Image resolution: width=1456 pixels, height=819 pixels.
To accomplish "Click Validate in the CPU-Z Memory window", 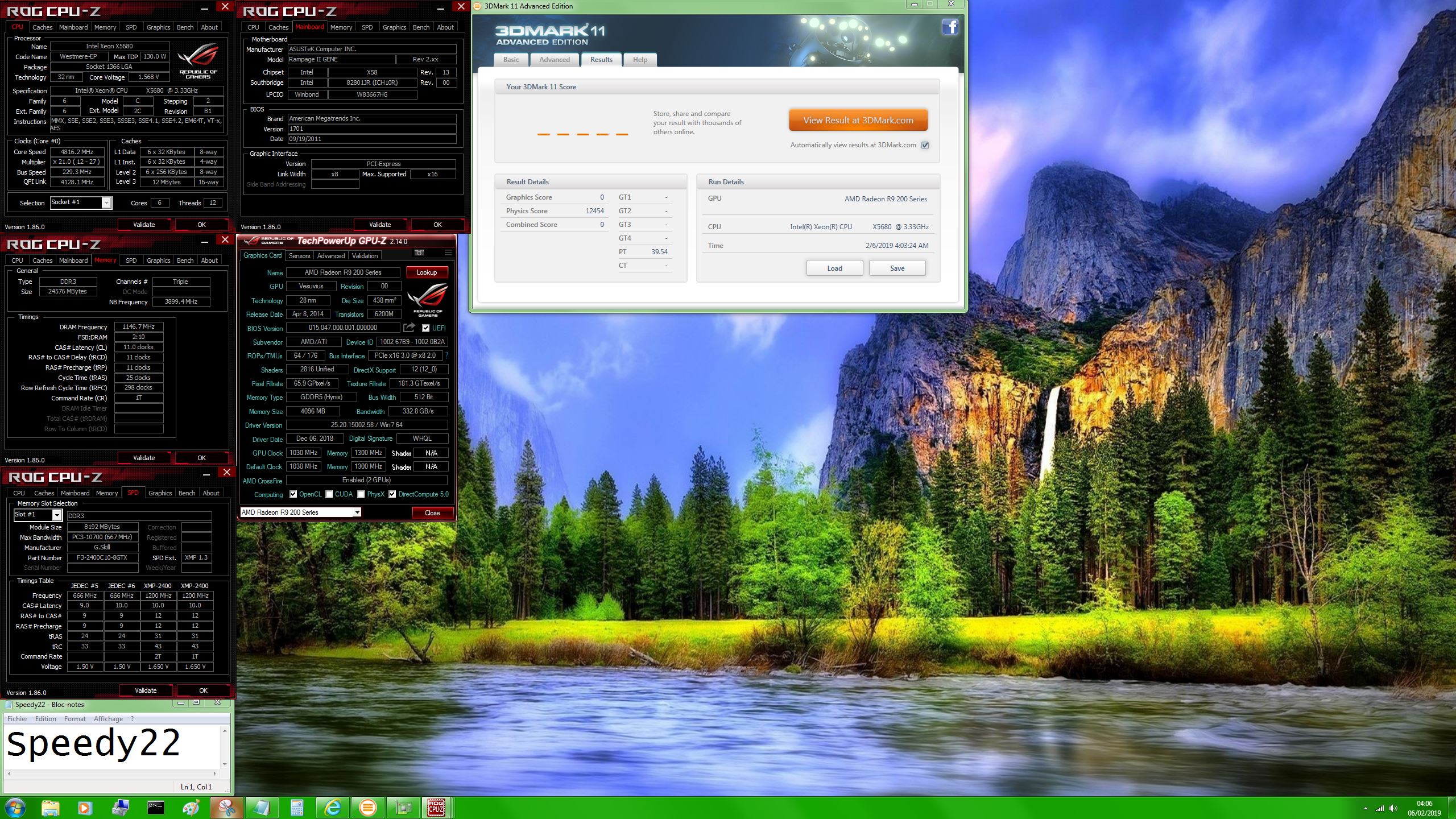I will coord(144,458).
